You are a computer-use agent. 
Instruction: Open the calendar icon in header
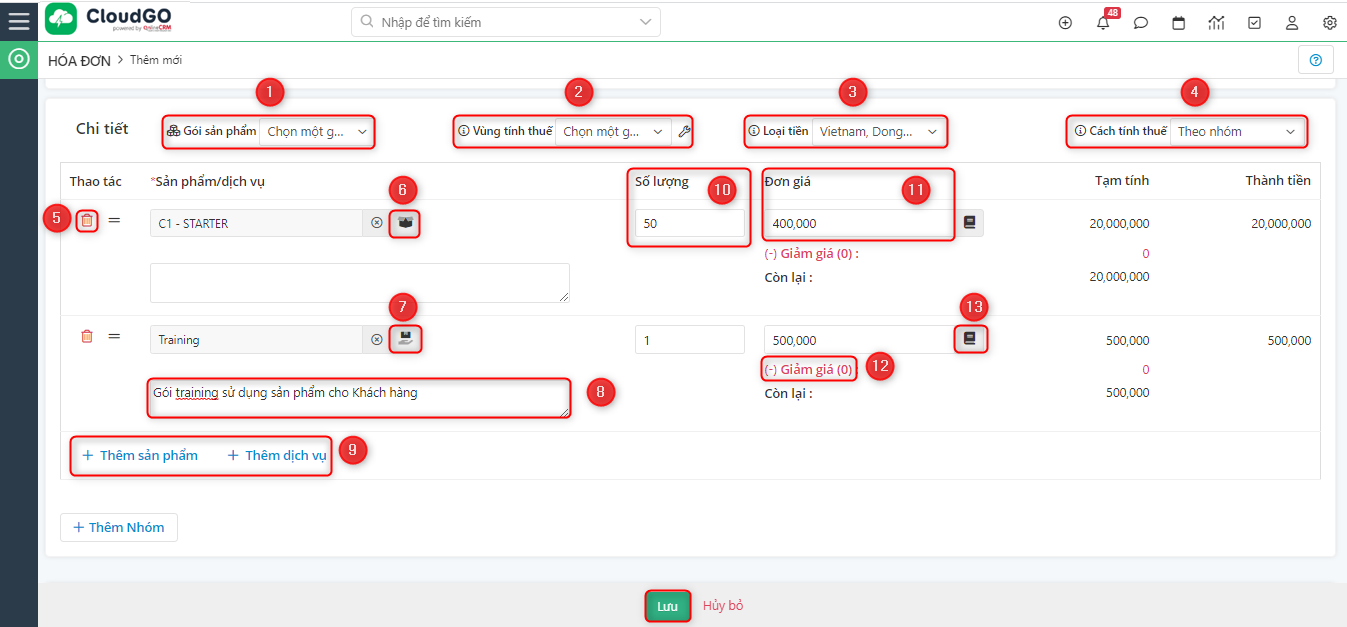coord(1179,23)
